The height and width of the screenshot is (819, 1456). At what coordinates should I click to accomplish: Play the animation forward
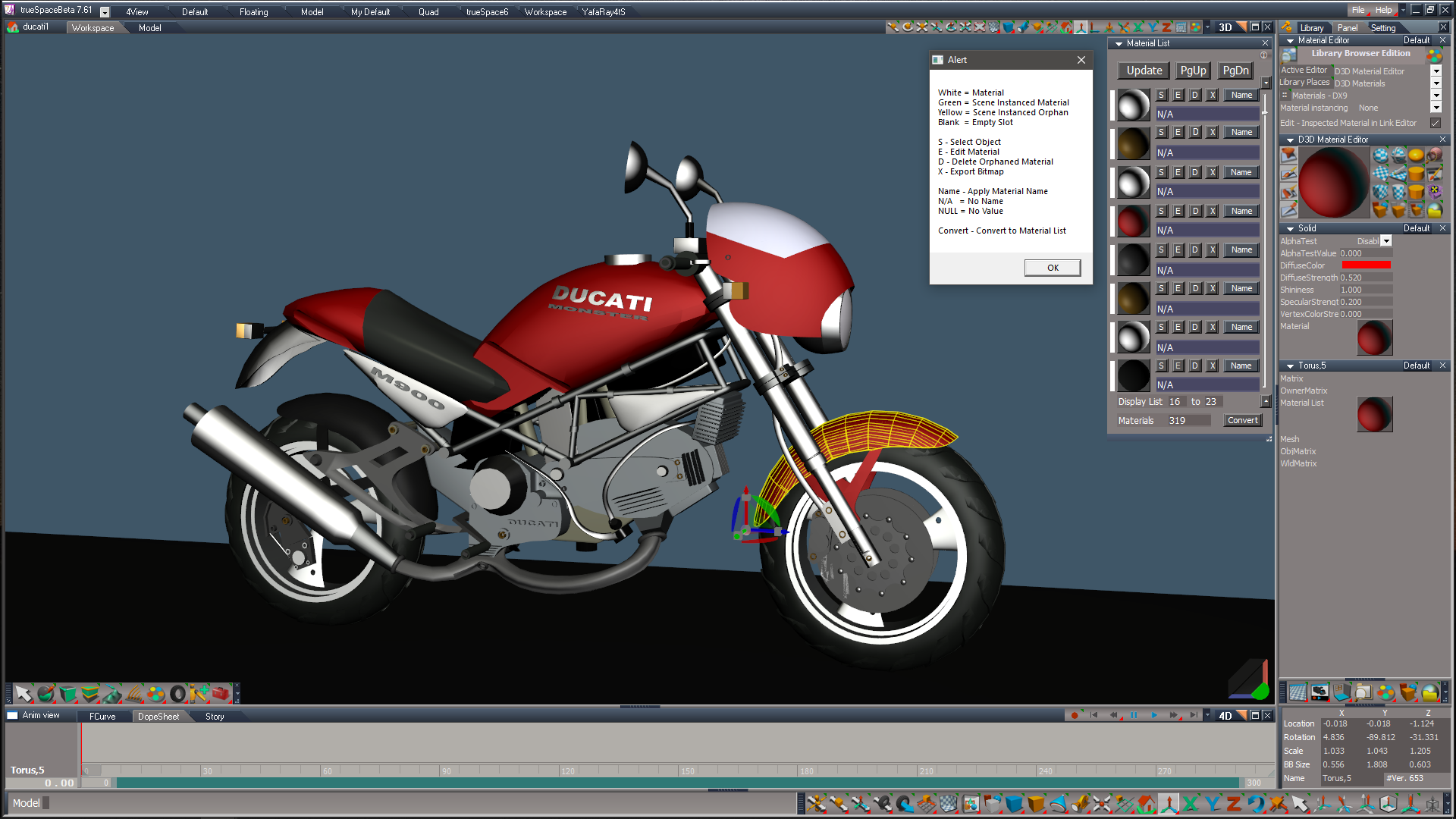pos(1154,715)
